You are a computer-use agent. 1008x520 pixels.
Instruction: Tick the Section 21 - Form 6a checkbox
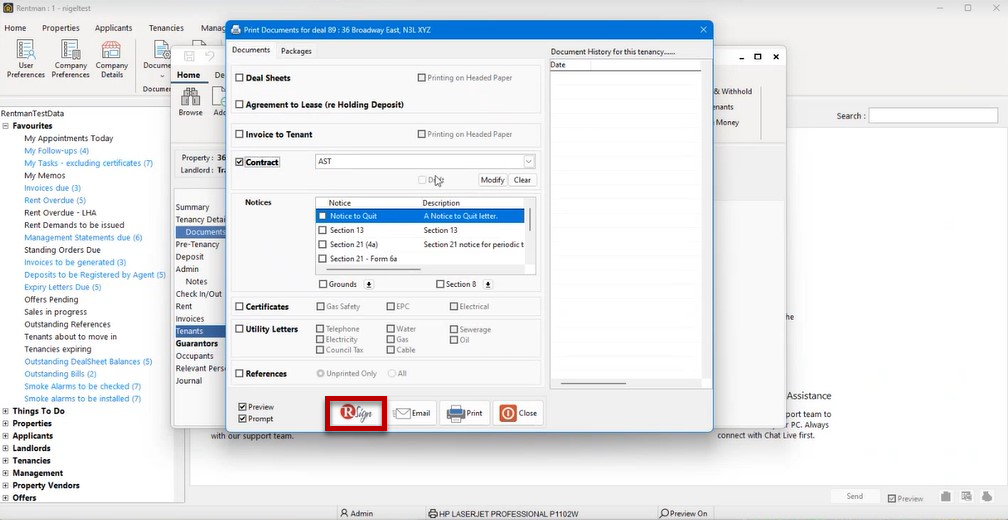pos(323,258)
